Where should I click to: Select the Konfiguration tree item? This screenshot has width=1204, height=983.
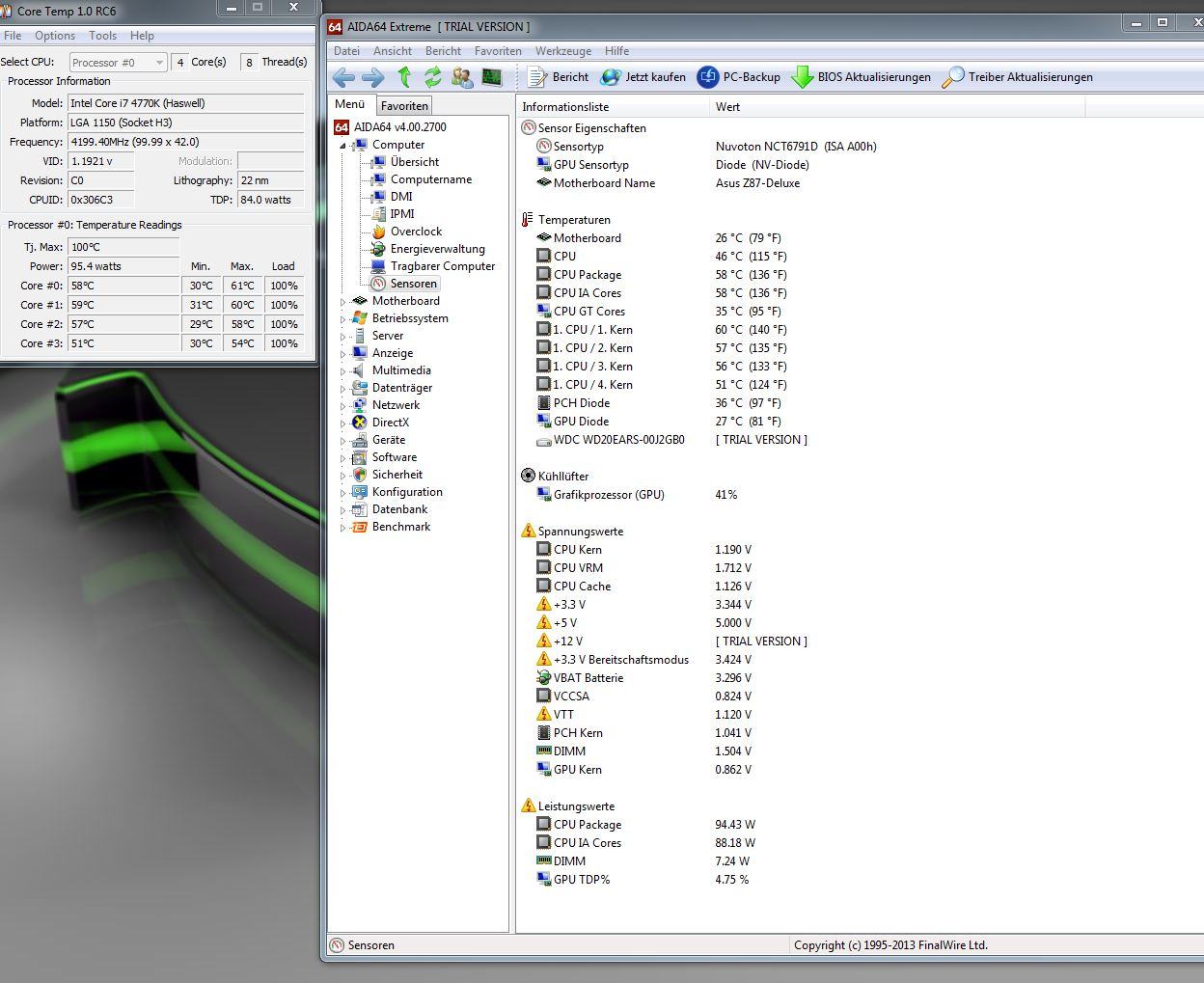(x=407, y=492)
